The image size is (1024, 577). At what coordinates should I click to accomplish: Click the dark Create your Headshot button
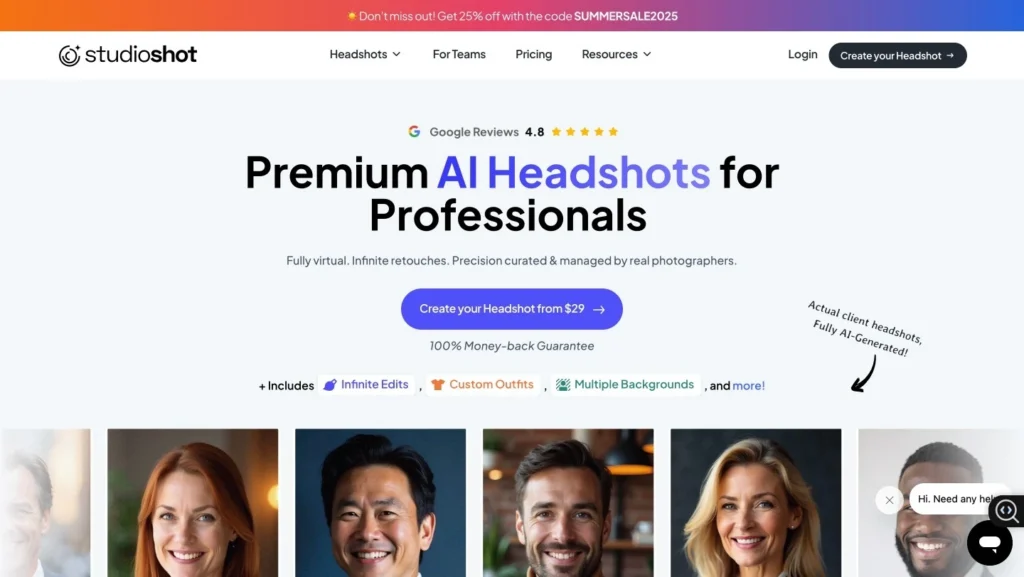tap(897, 55)
